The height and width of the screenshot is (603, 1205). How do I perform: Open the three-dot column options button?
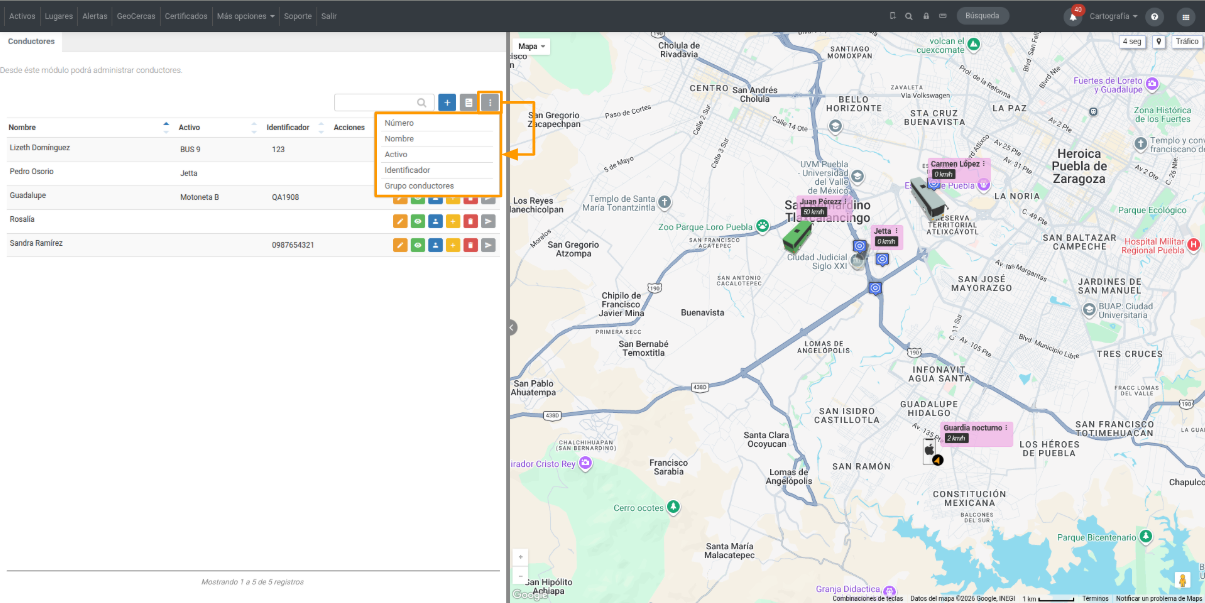click(x=489, y=102)
